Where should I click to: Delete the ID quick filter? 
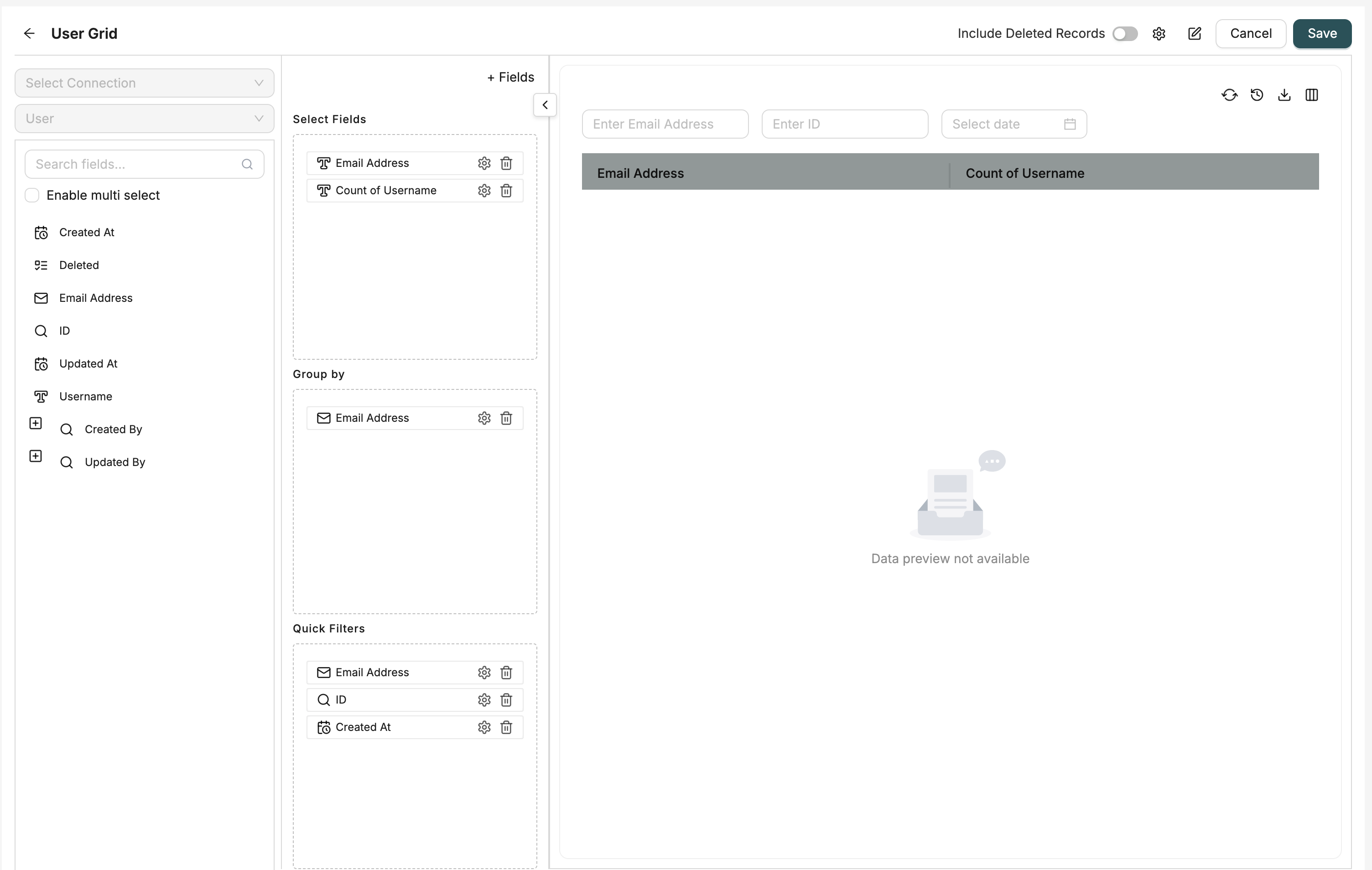[507, 699]
